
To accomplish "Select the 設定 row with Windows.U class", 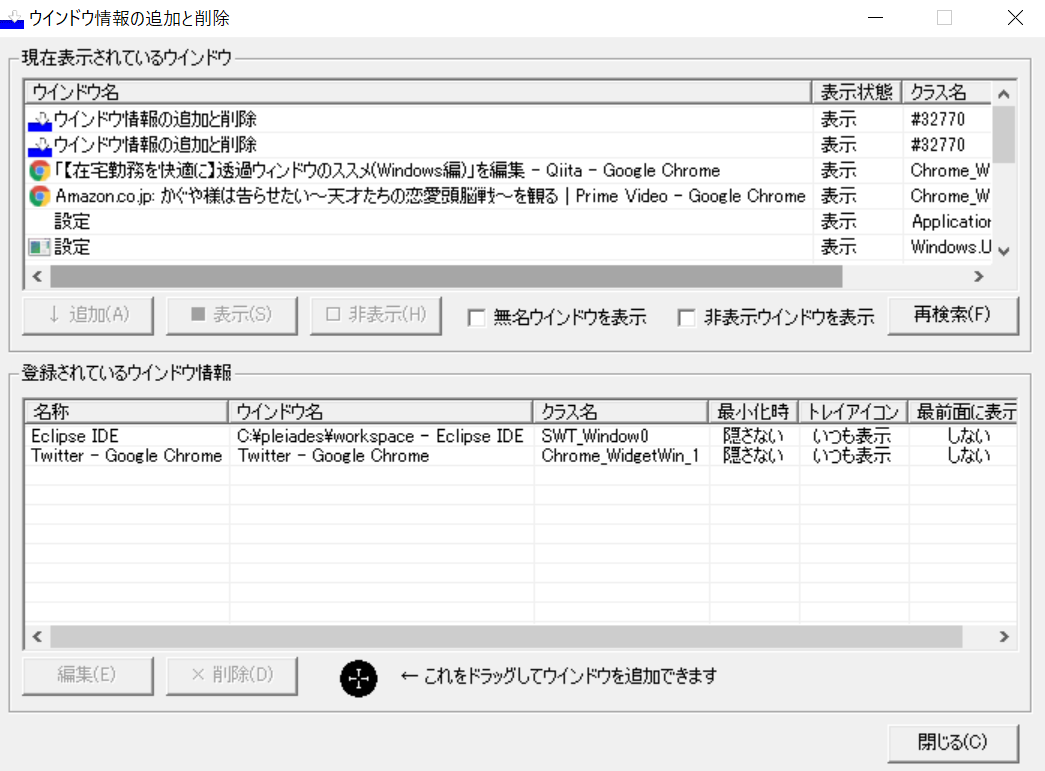I will (508, 247).
